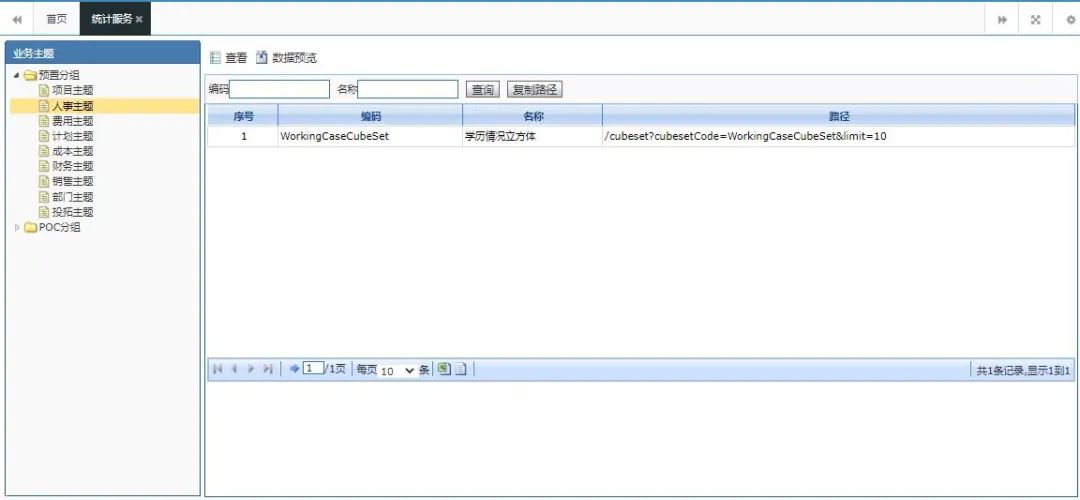Close the 统计服务 tab
Viewport: 1080px width, 500px height.
[x=139, y=19]
